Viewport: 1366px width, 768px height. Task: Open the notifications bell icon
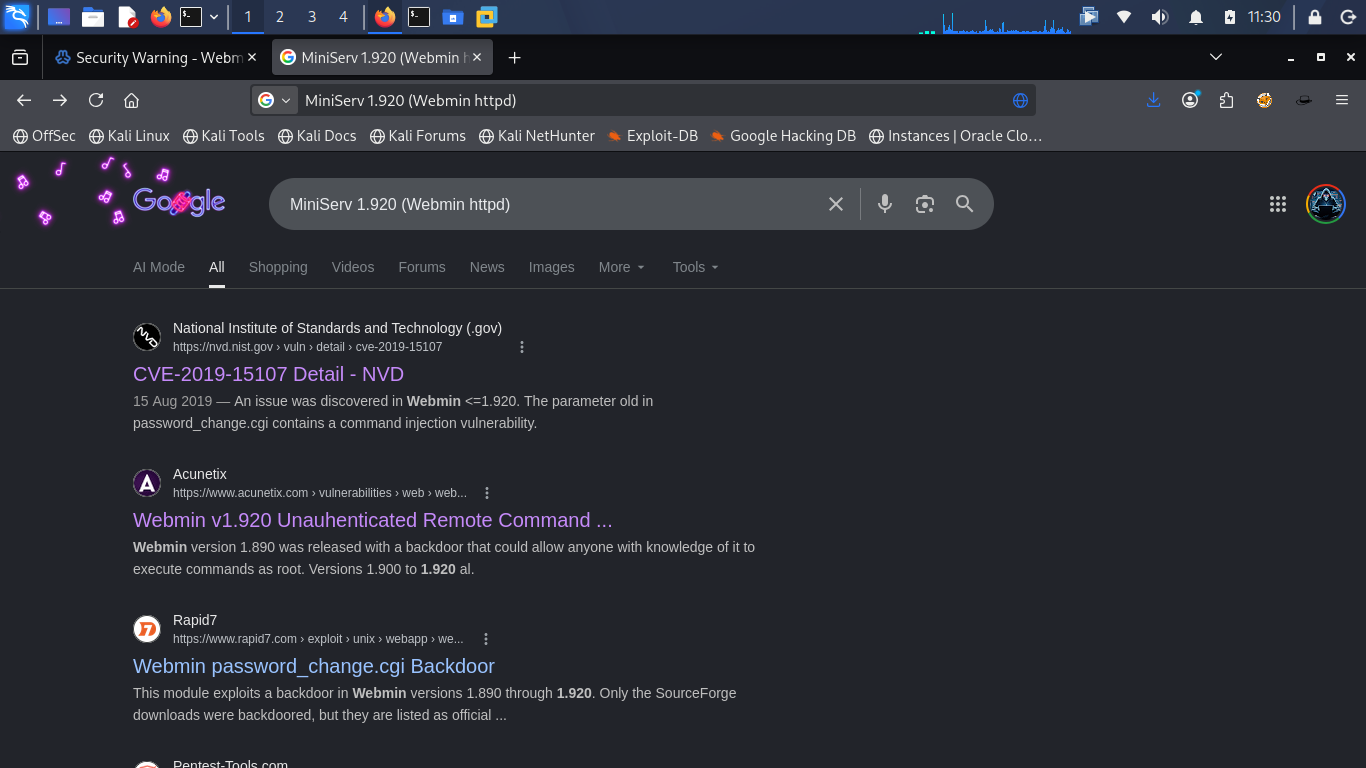click(1195, 17)
